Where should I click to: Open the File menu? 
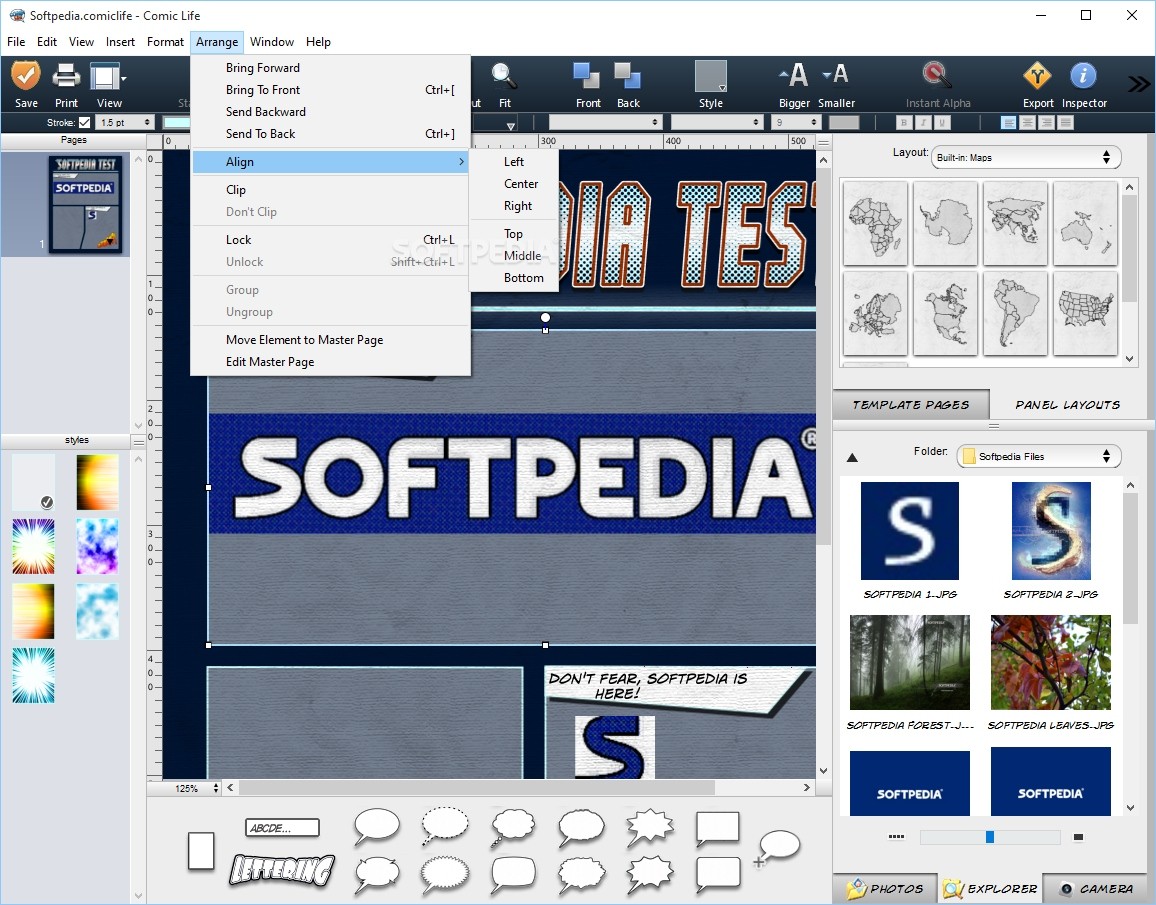[x=15, y=42]
